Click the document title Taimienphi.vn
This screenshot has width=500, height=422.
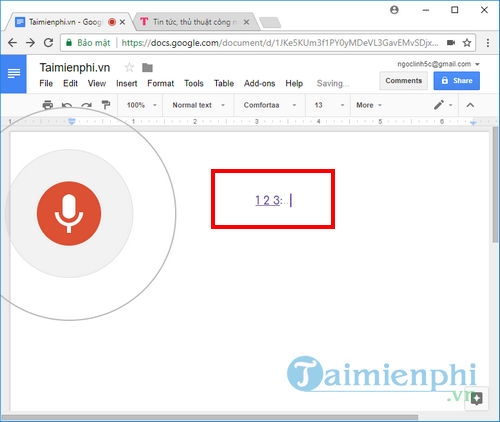(75, 68)
